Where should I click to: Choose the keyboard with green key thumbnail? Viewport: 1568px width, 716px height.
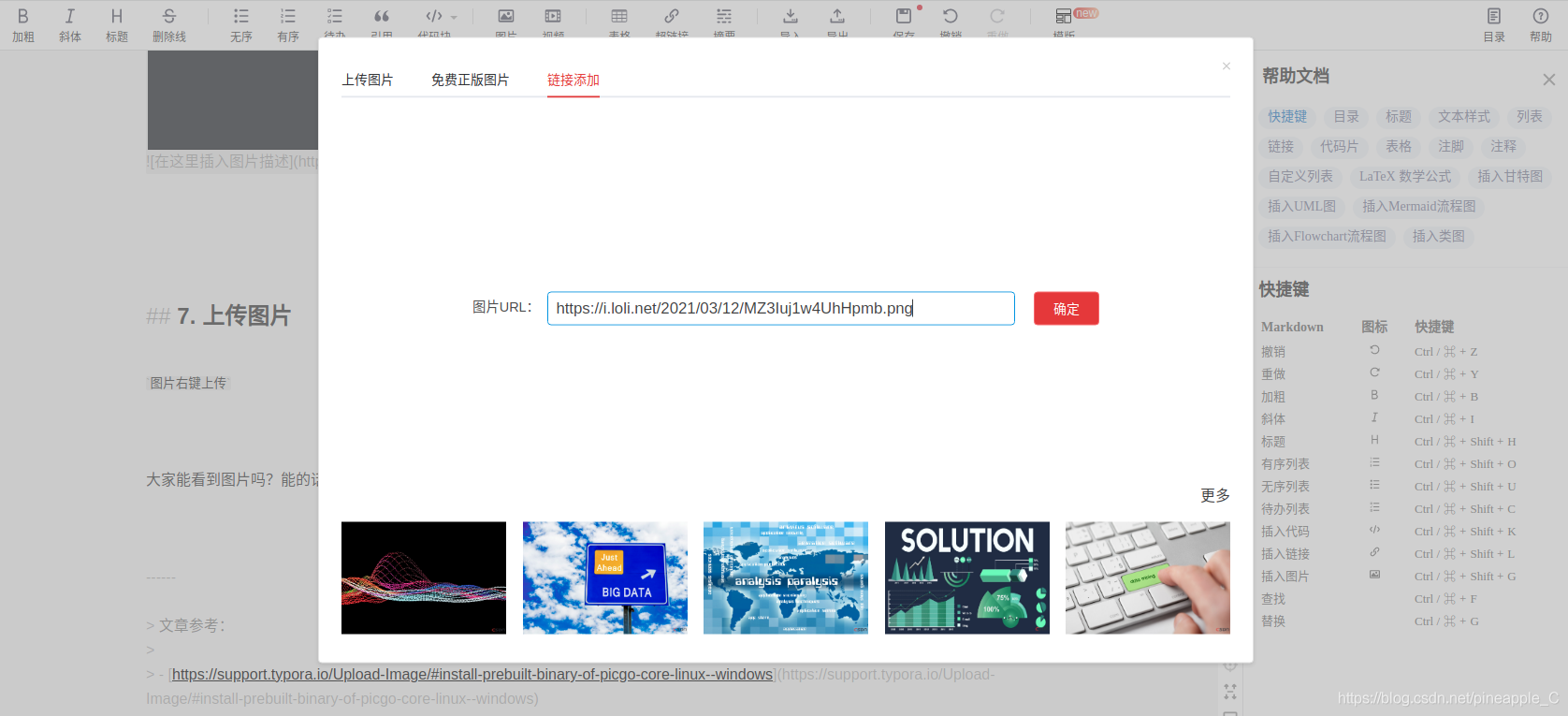(1148, 578)
